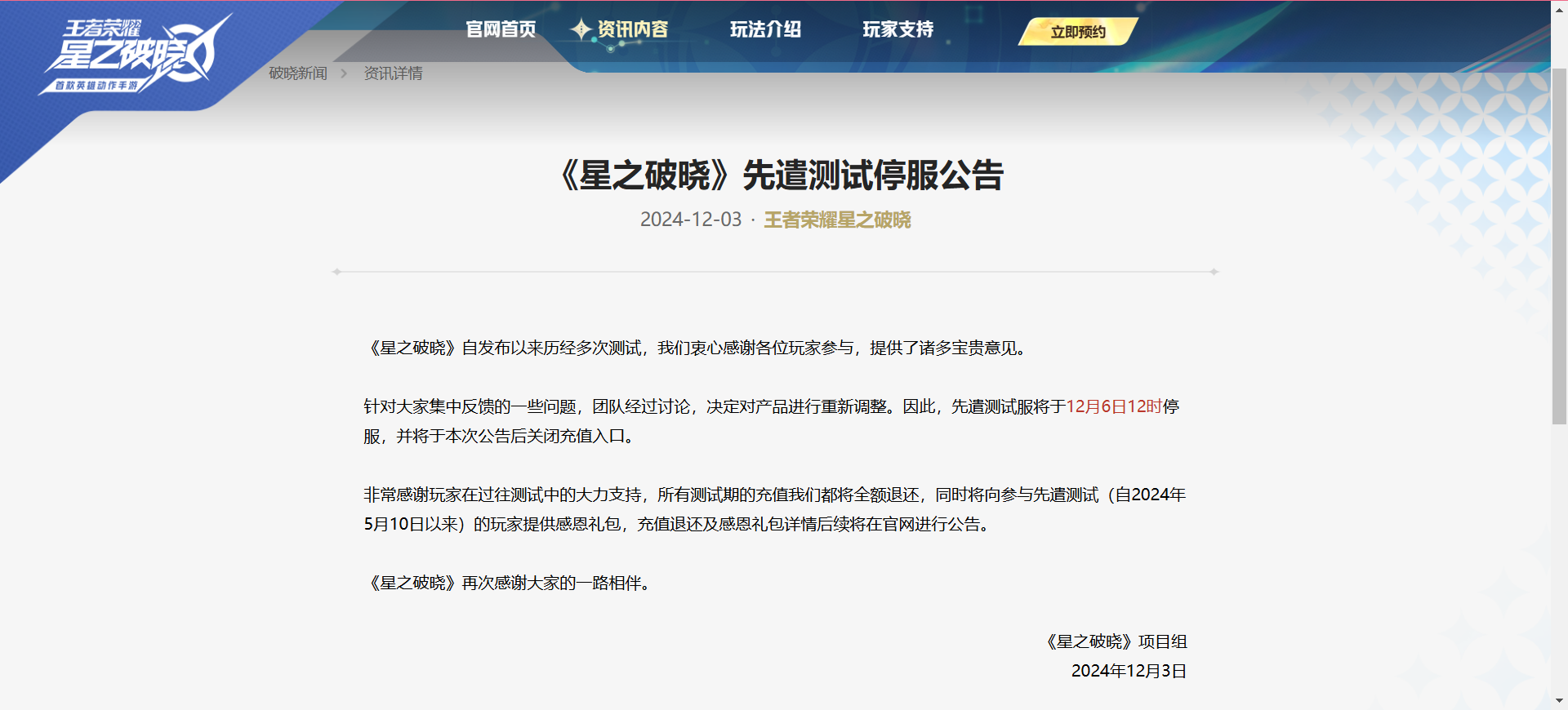
Task: Open the 官网首页 navigation item
Action: point(501,30)
